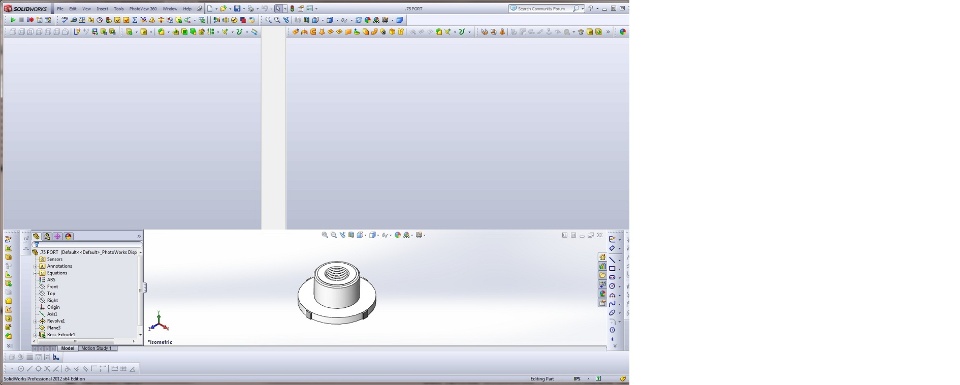
Task: Expand the Revolve1 feature node
Action: click(36, 321)
